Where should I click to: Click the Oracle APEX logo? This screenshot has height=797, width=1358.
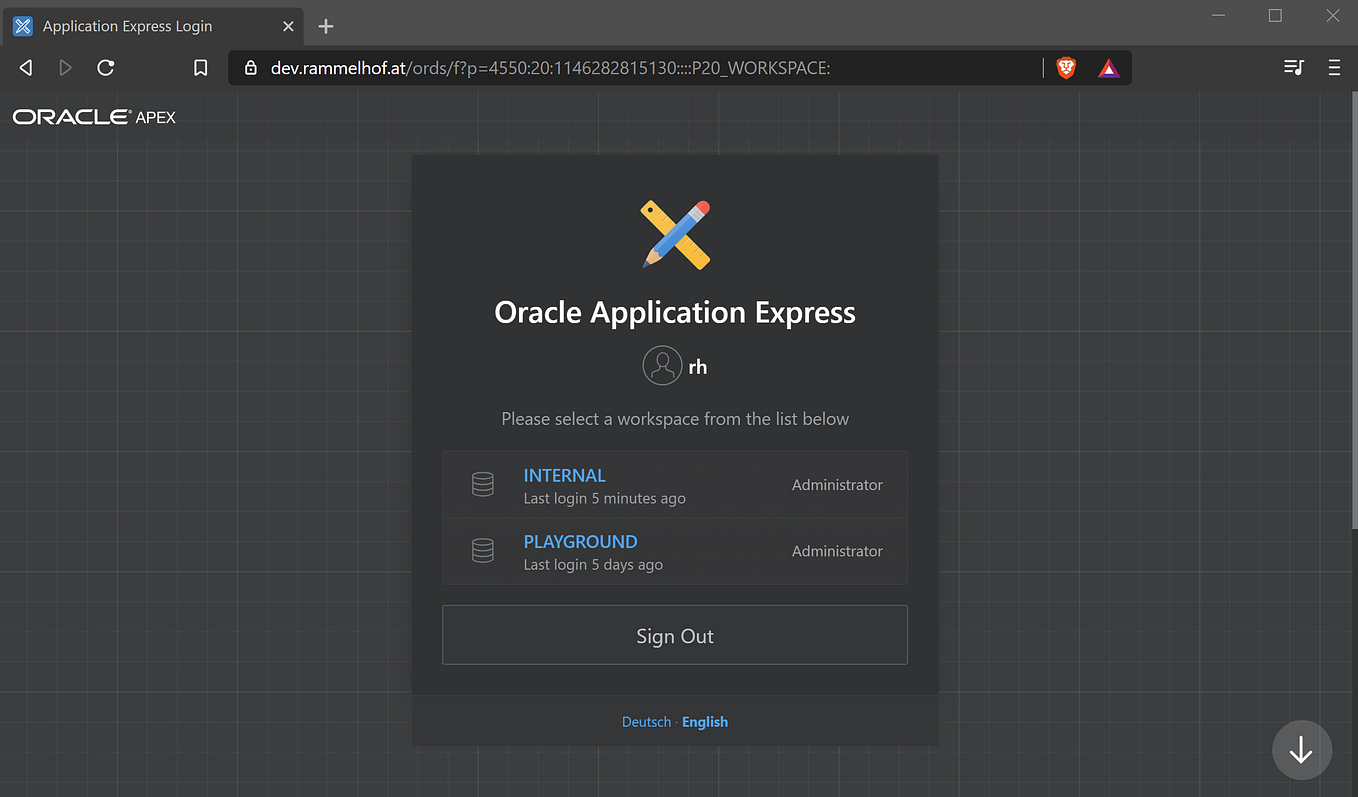tap(93, 116)
